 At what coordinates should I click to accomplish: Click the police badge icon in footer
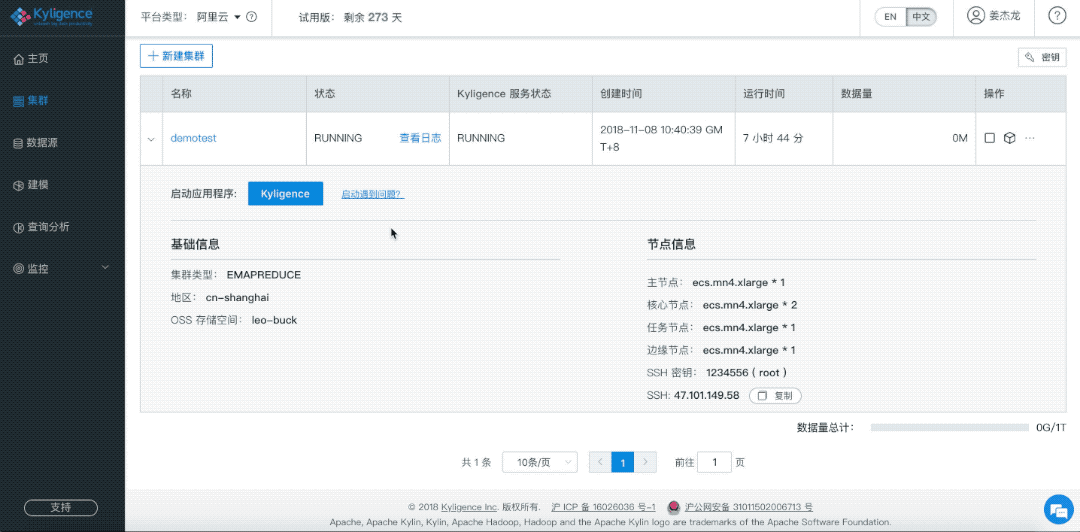click(674, 507)
